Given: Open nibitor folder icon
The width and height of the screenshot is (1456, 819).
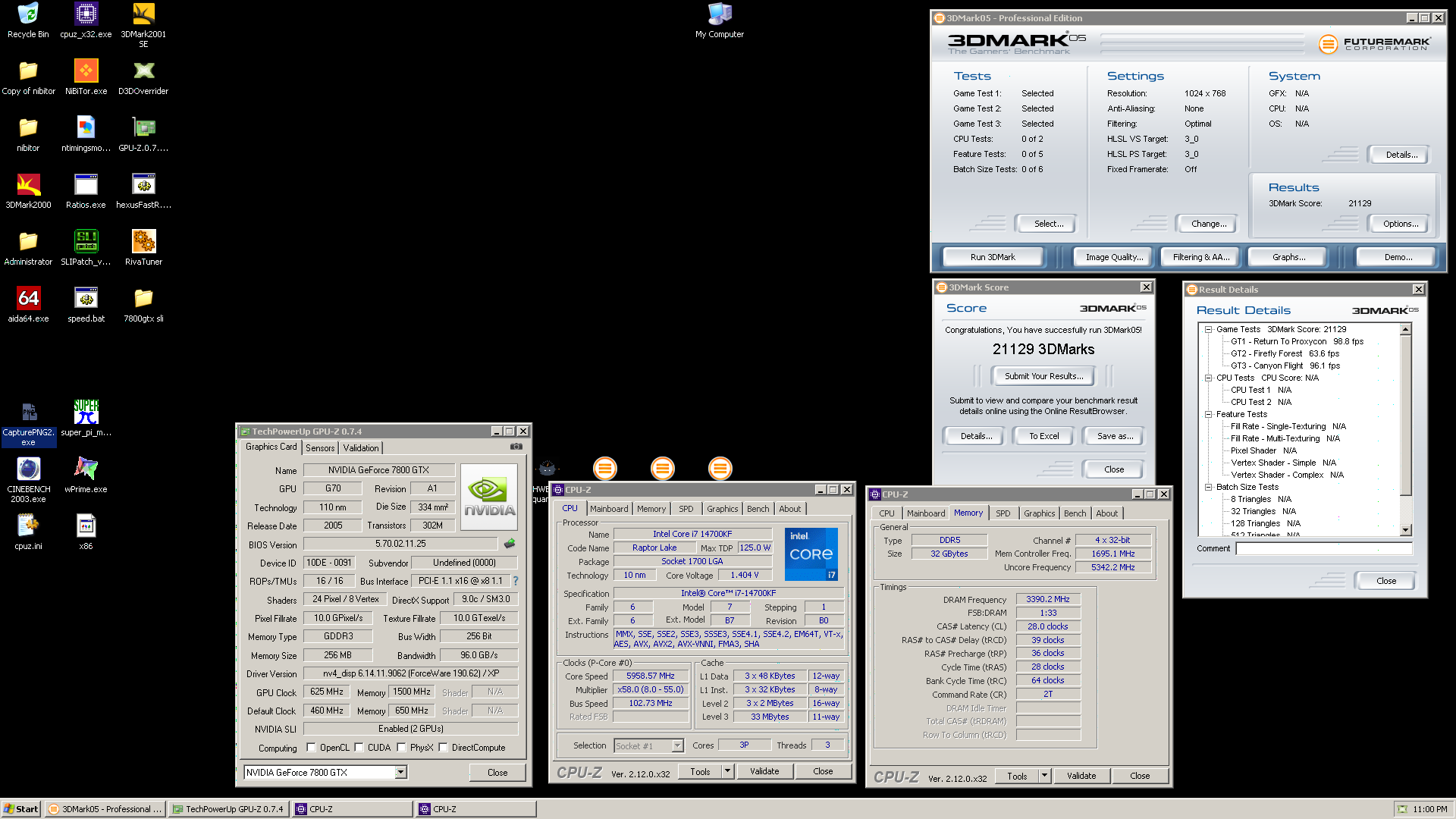Looking at the screenshot, I should [28, 134].
